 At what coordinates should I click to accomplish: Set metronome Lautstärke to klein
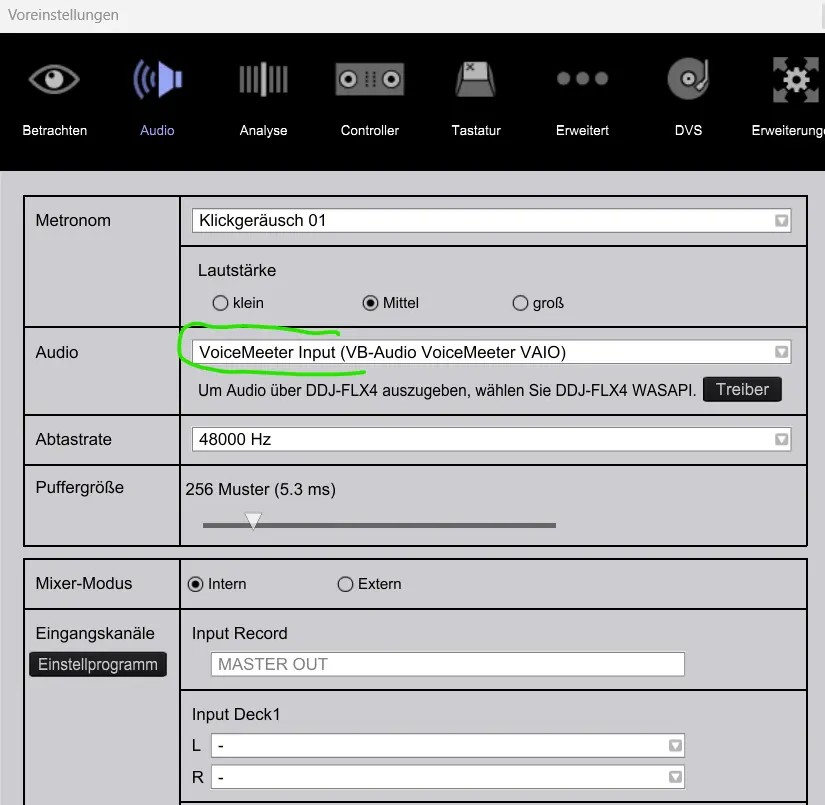pyautogui.click(x=220, y=303)
